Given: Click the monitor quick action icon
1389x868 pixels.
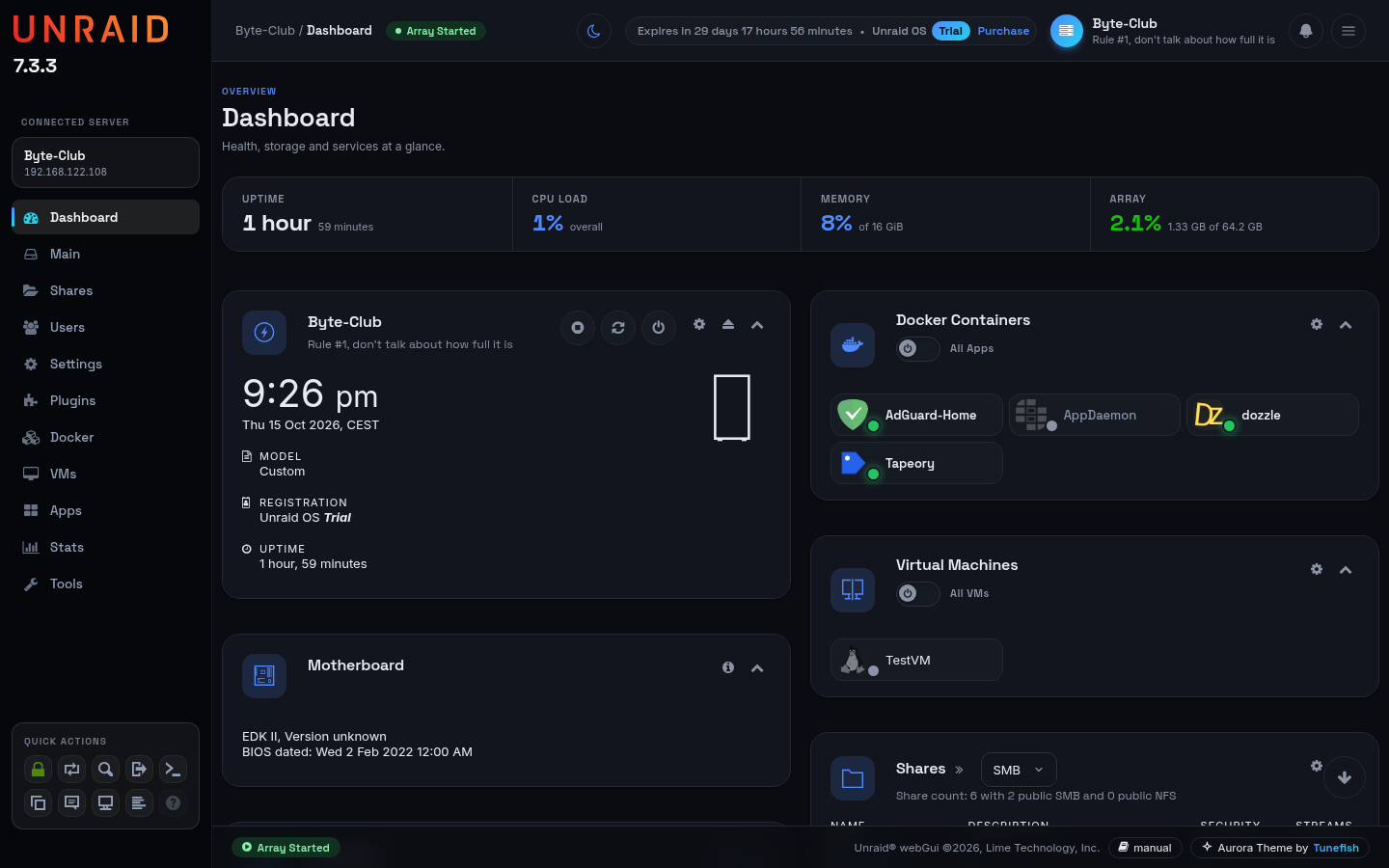Looking at the screenshot, I should pyautogui.click(x=105, y=802).
